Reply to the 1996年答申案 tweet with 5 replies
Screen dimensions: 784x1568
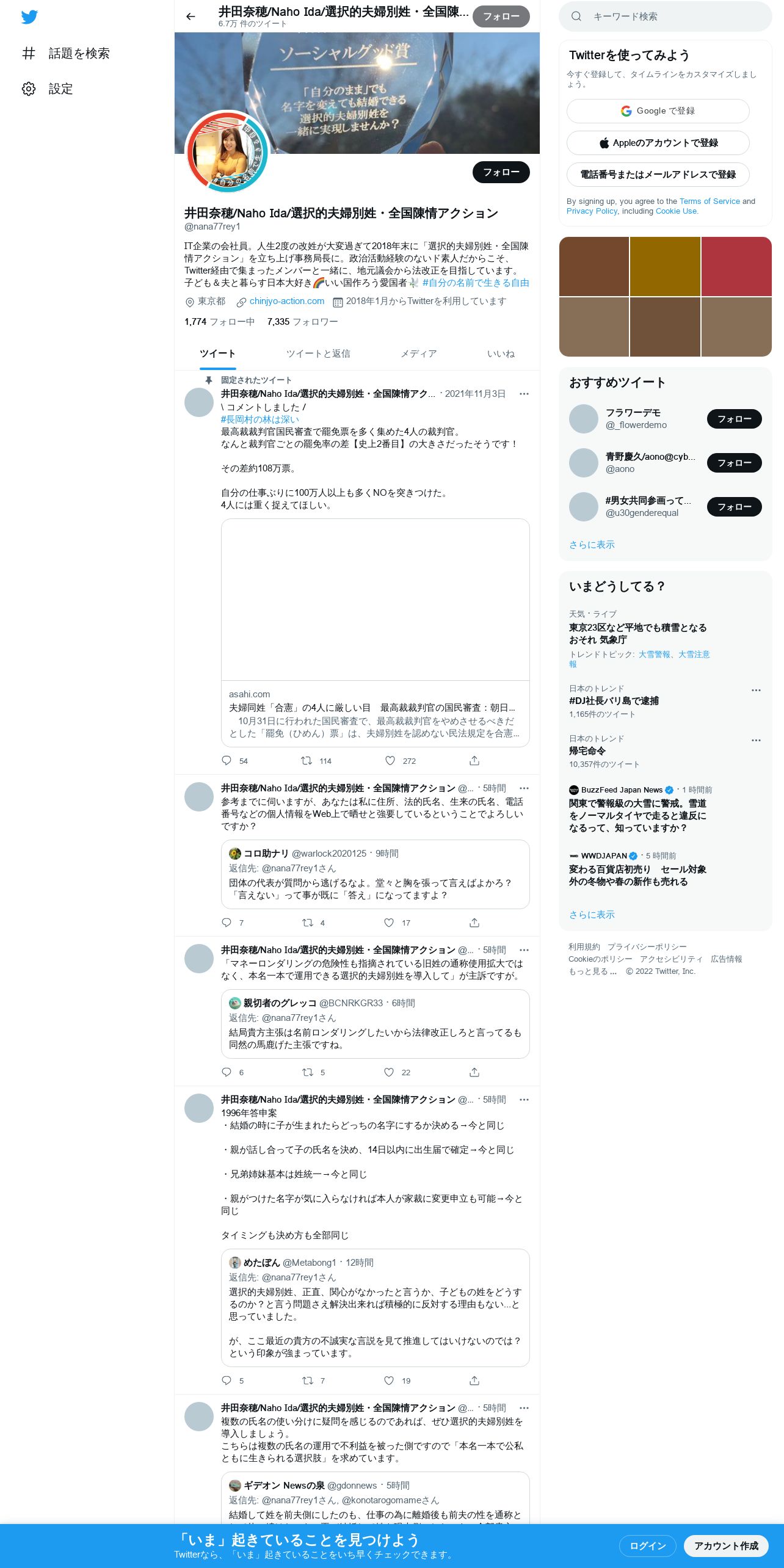coord(227,1380)
